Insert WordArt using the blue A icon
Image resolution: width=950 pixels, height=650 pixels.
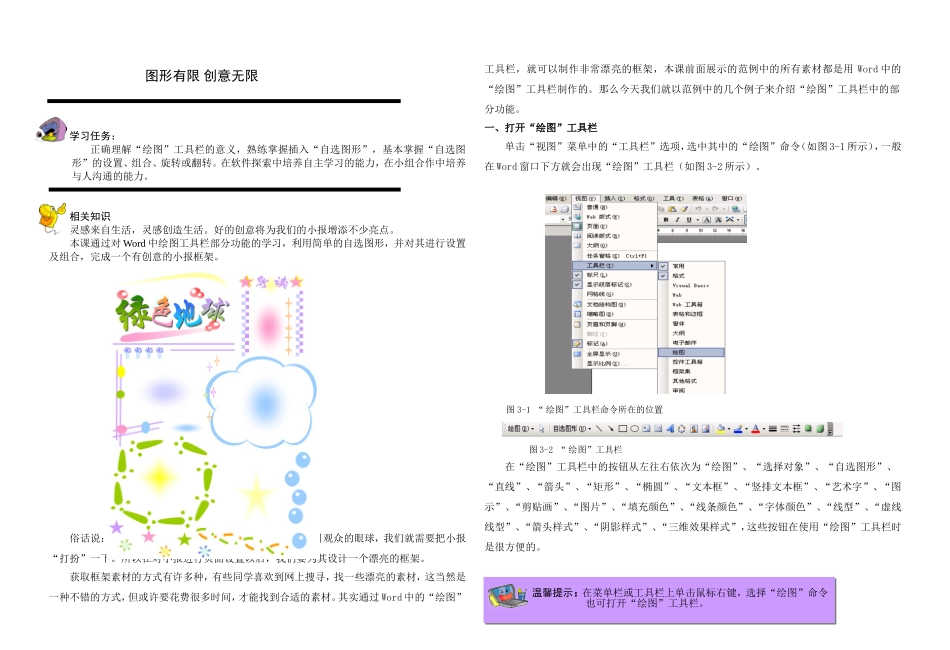tap(670, 428)
